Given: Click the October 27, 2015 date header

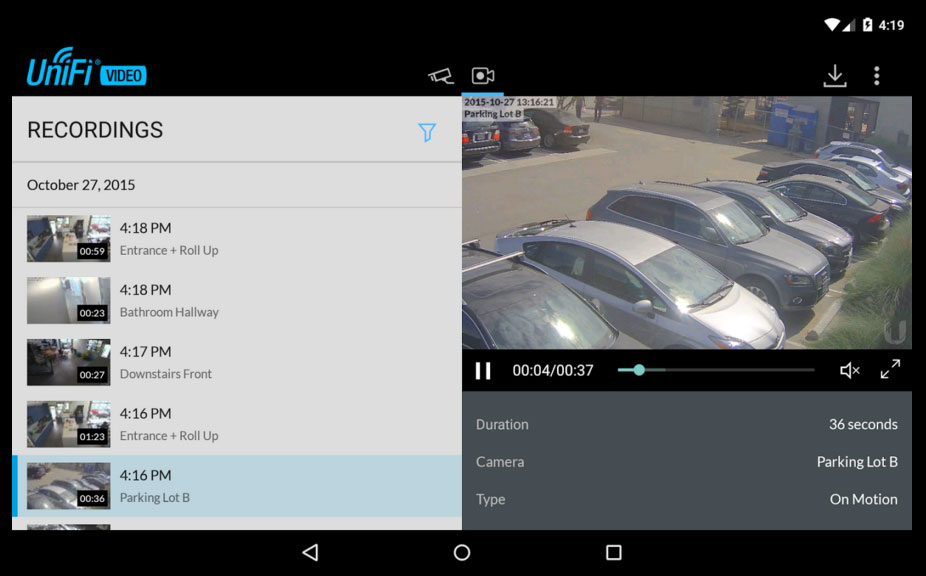Looking at the screenshot, I should (81, 185).
